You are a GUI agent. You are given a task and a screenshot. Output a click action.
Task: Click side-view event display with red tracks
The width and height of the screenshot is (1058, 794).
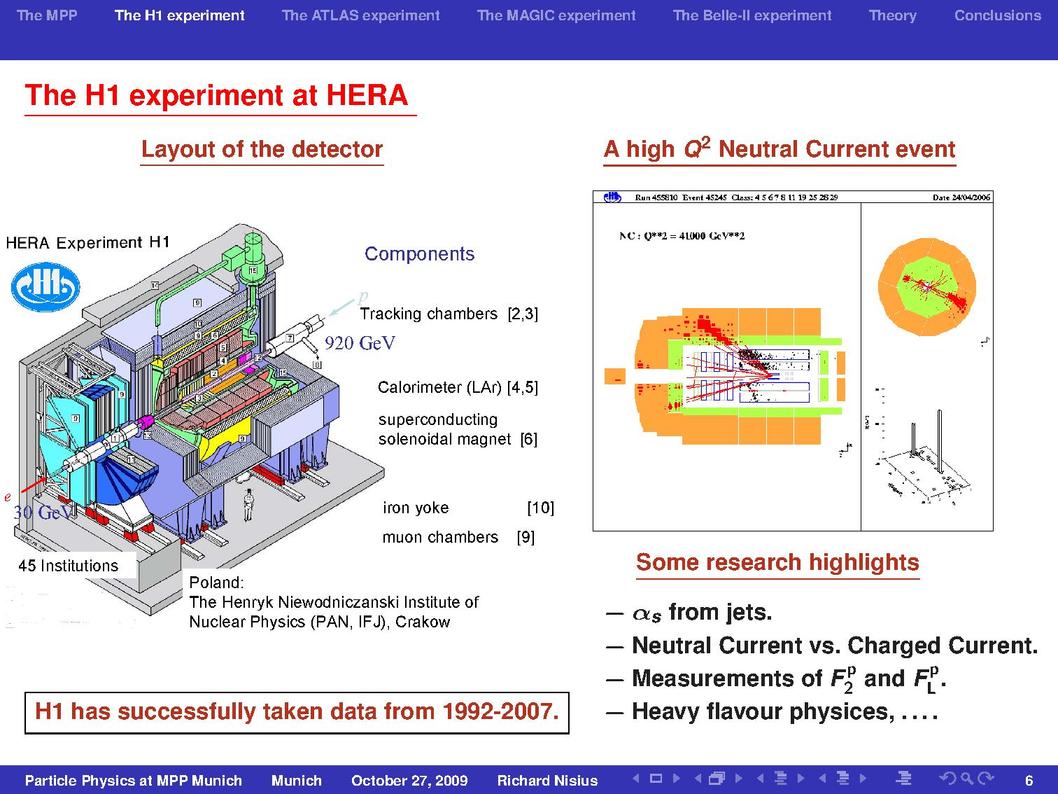tap(725, 376)
